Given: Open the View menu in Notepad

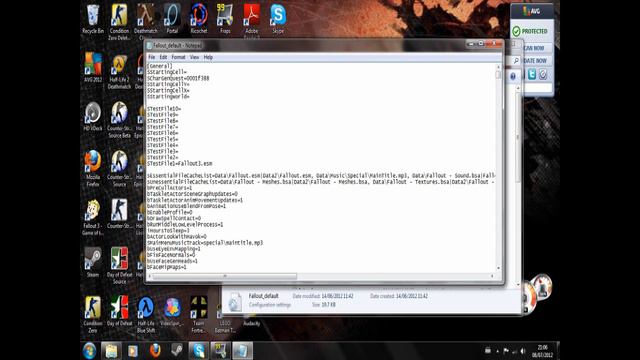Looking at the screenshot, I should point(194,57).
